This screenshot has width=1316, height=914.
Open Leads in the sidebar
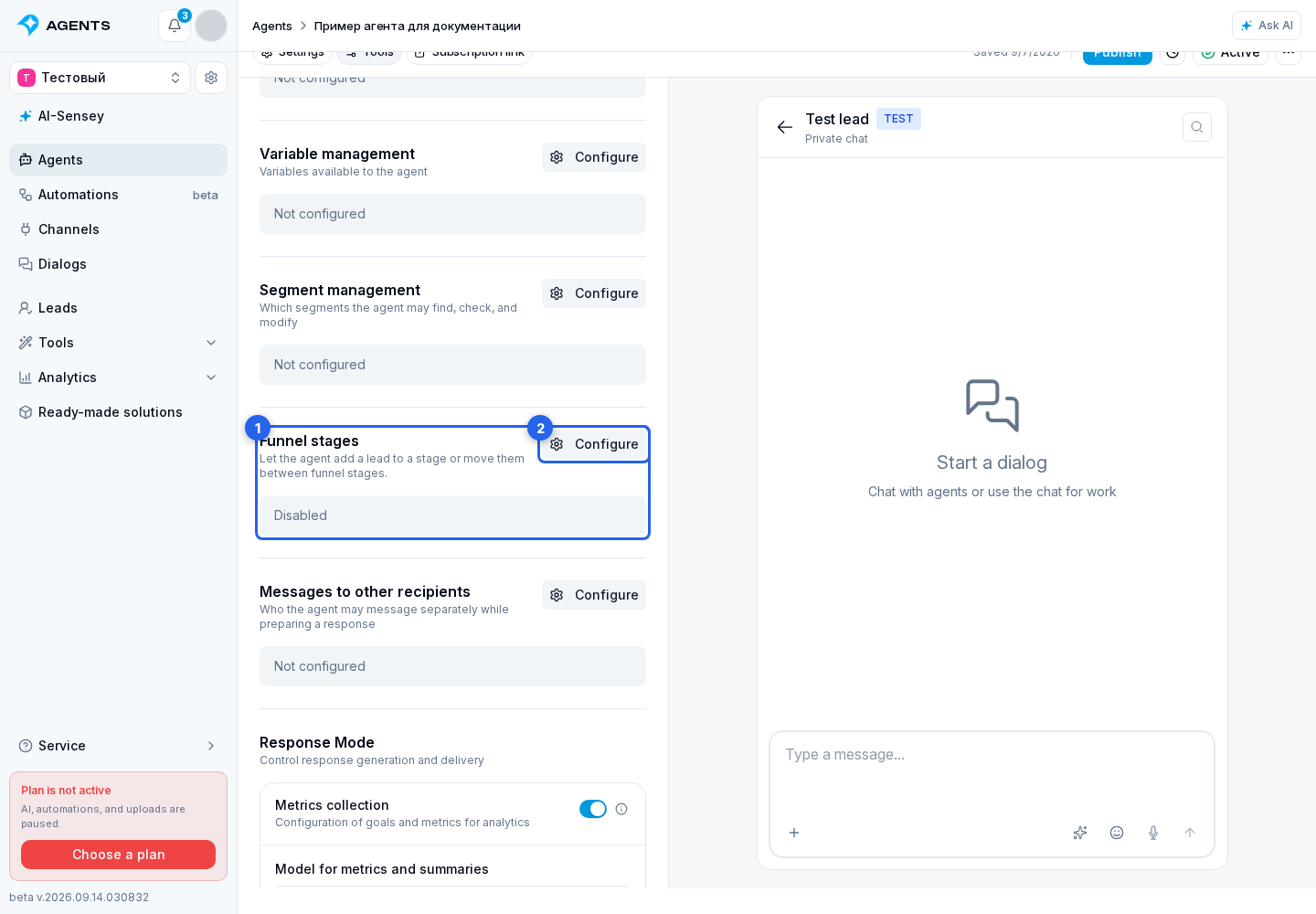pyautogui.click(x=118, y=308)
